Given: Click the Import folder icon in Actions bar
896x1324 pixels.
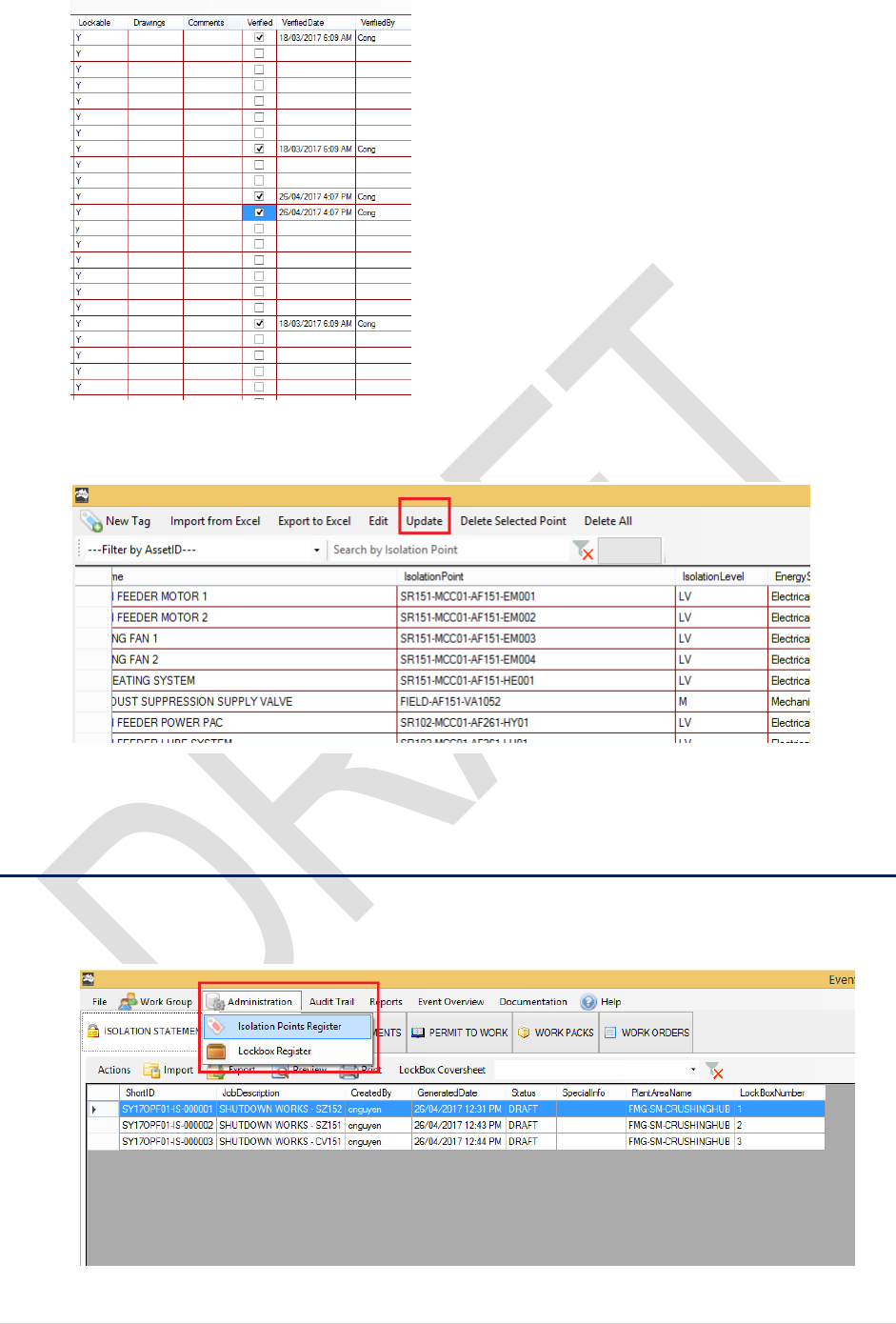Looking at the screenshot, I should (x=151, y=1070).
